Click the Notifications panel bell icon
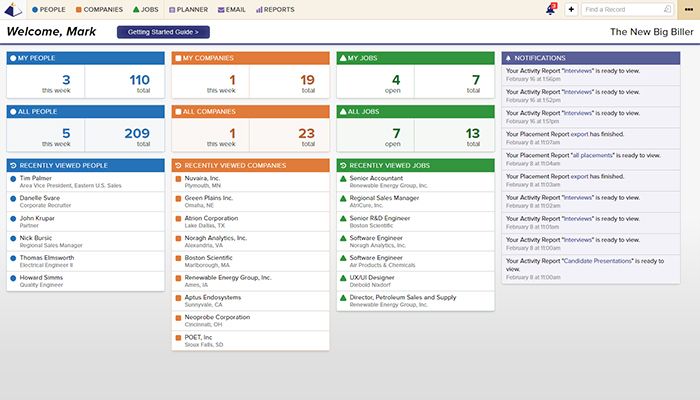 (x=510, y=58)
